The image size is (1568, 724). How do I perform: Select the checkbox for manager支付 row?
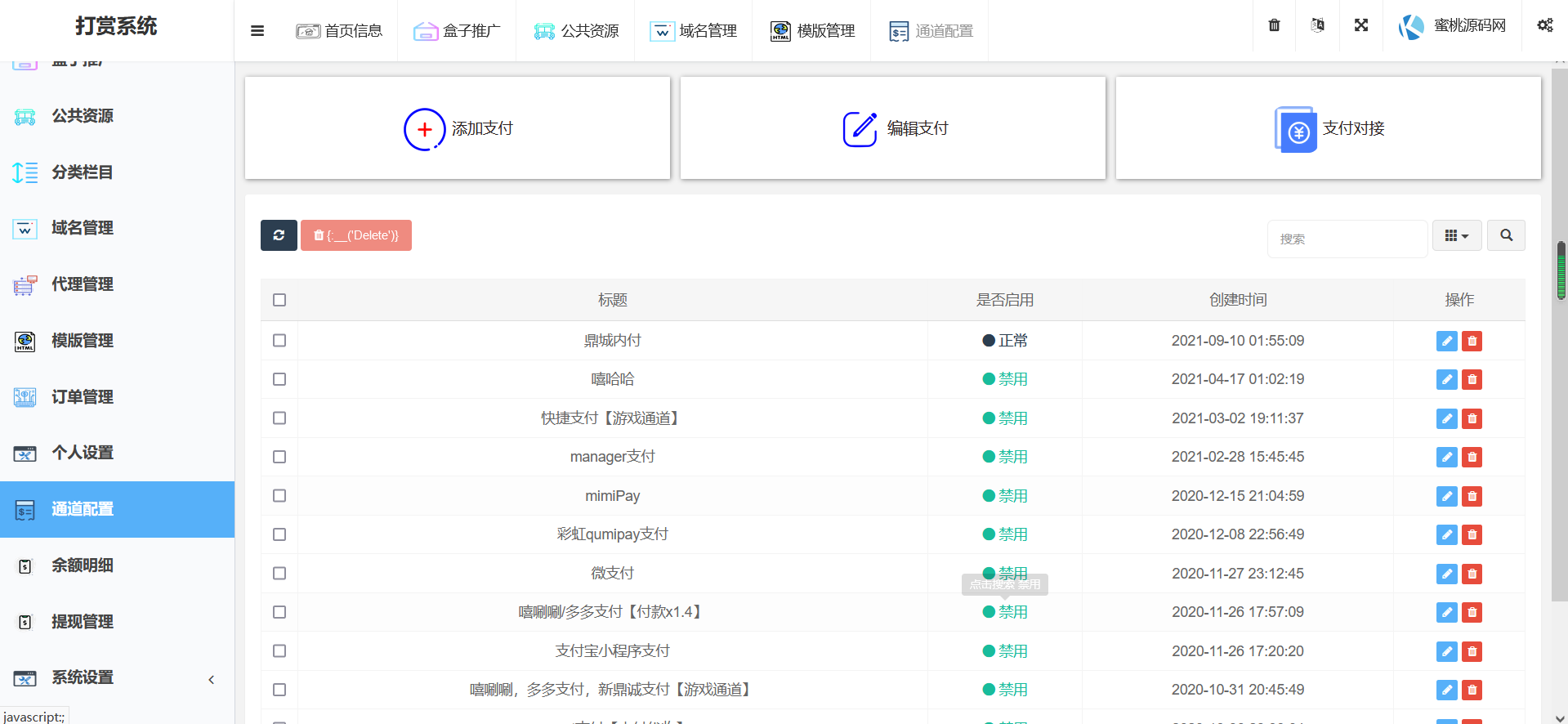(279, 457)
